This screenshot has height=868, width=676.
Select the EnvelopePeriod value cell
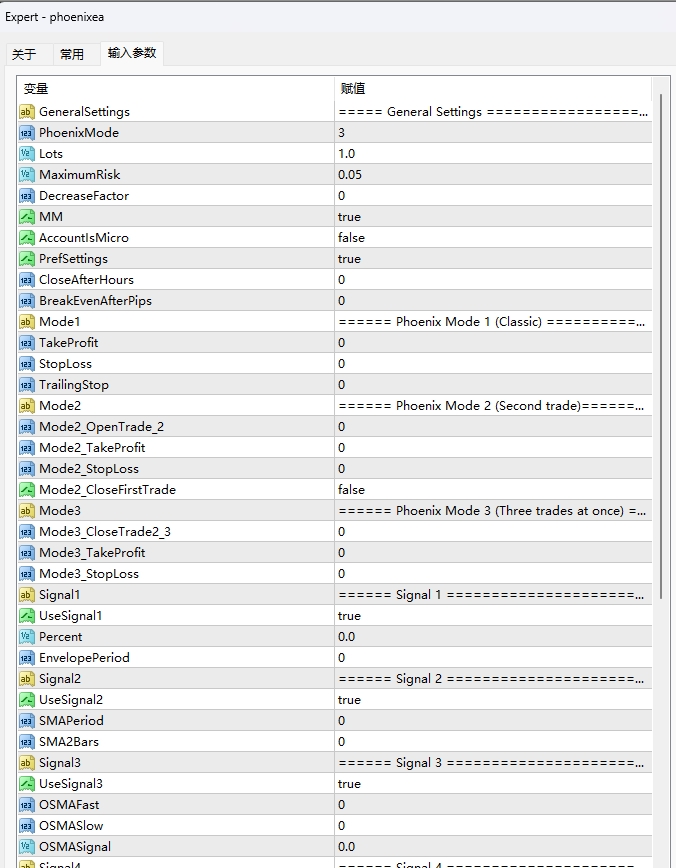pos(493,658)
